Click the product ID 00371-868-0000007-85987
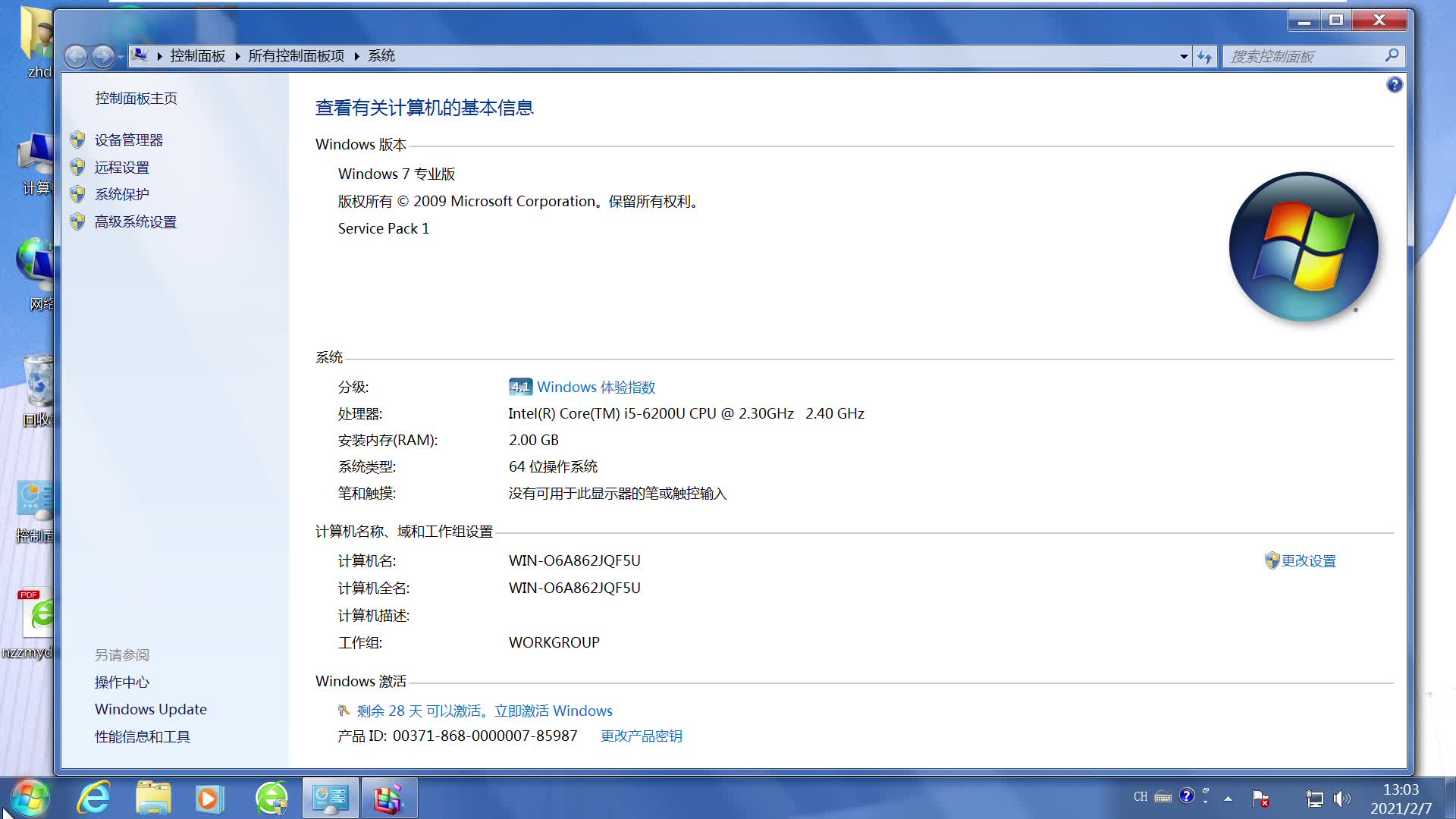This screenshot has height=819, width=1456. pos(485,736)
